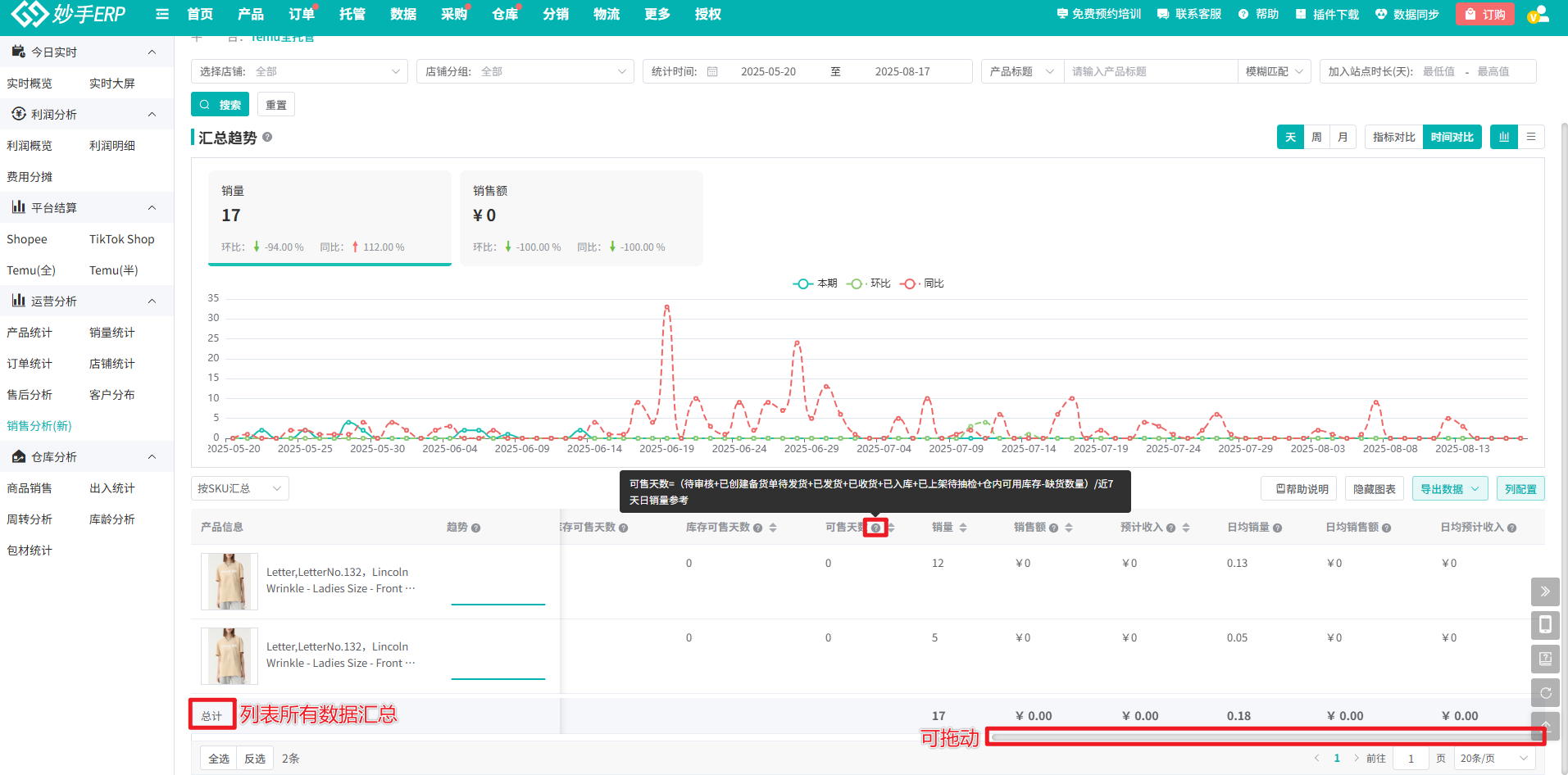Open the 仓库 top menu
1568x775 pixels.
505,14
